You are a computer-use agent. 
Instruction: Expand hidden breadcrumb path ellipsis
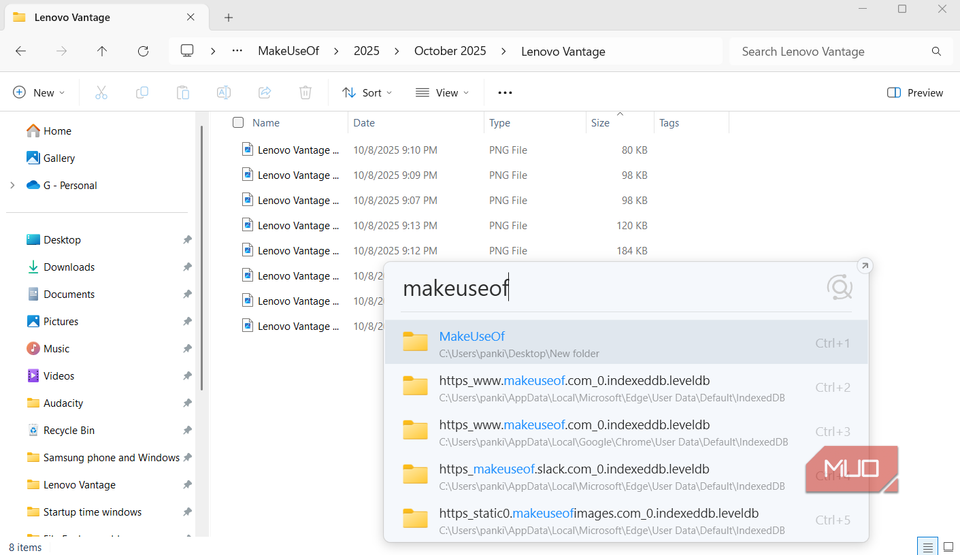237,51
